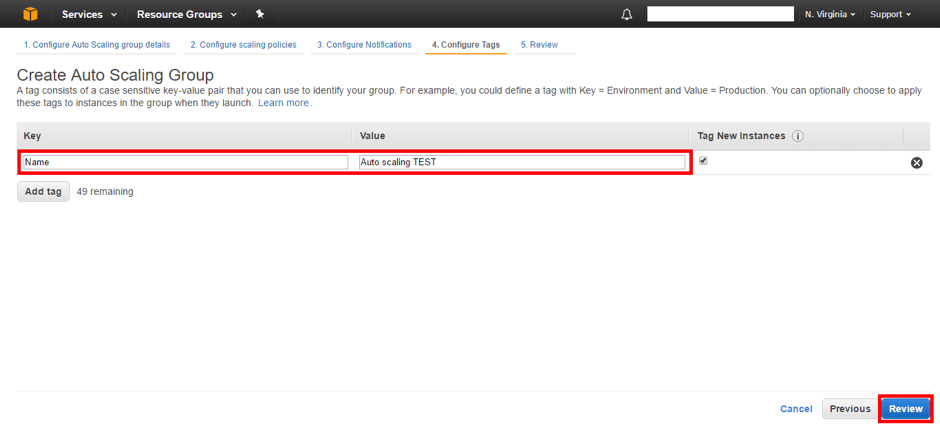
Task: Click the AWS cube logo icon
Action: click(30, 14)
